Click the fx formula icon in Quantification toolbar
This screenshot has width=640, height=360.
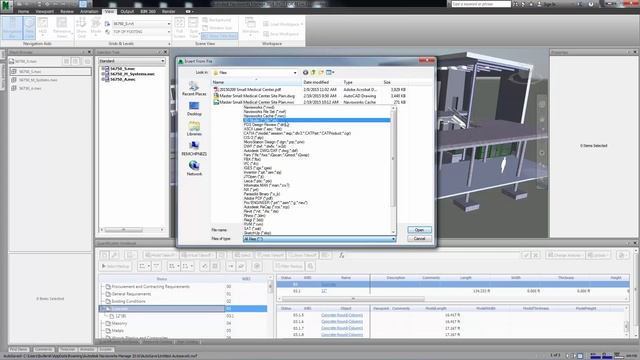tap(341, 255)
